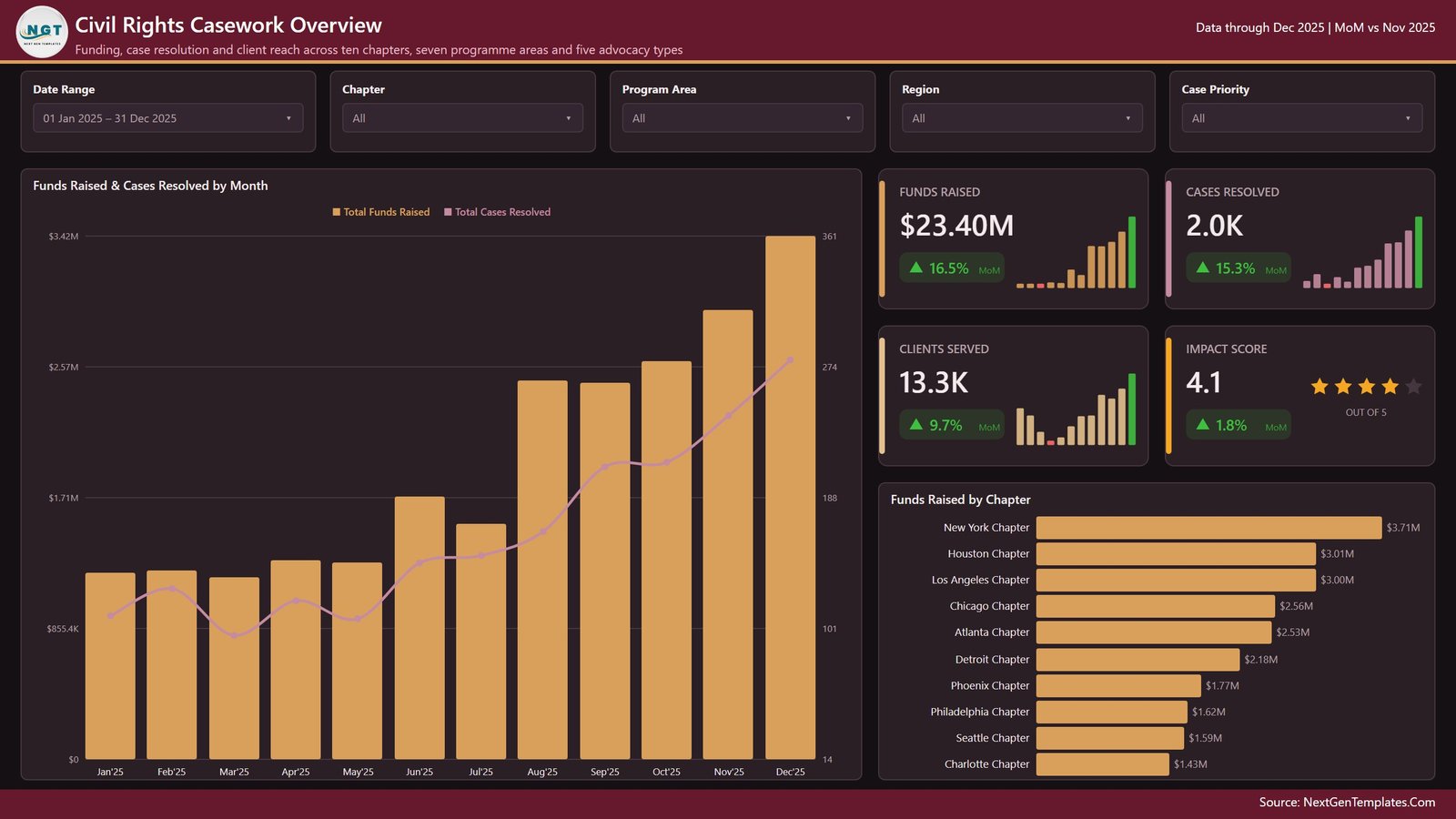Click the green up arrow in Cases Resolved card
Image resolution: width=1456 pixels, height=819 pixels.
click(x=1203, y=268)
